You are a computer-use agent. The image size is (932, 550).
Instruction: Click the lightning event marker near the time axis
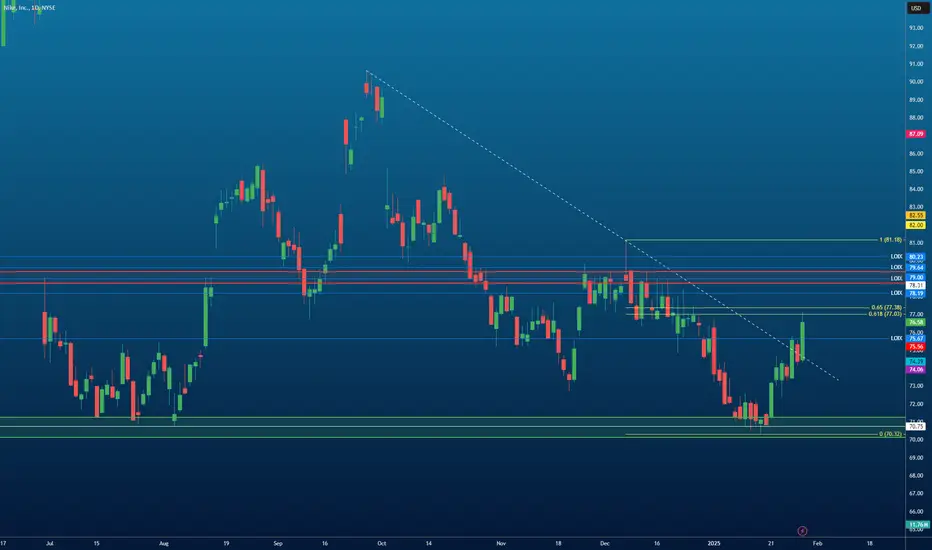point(802,530)
